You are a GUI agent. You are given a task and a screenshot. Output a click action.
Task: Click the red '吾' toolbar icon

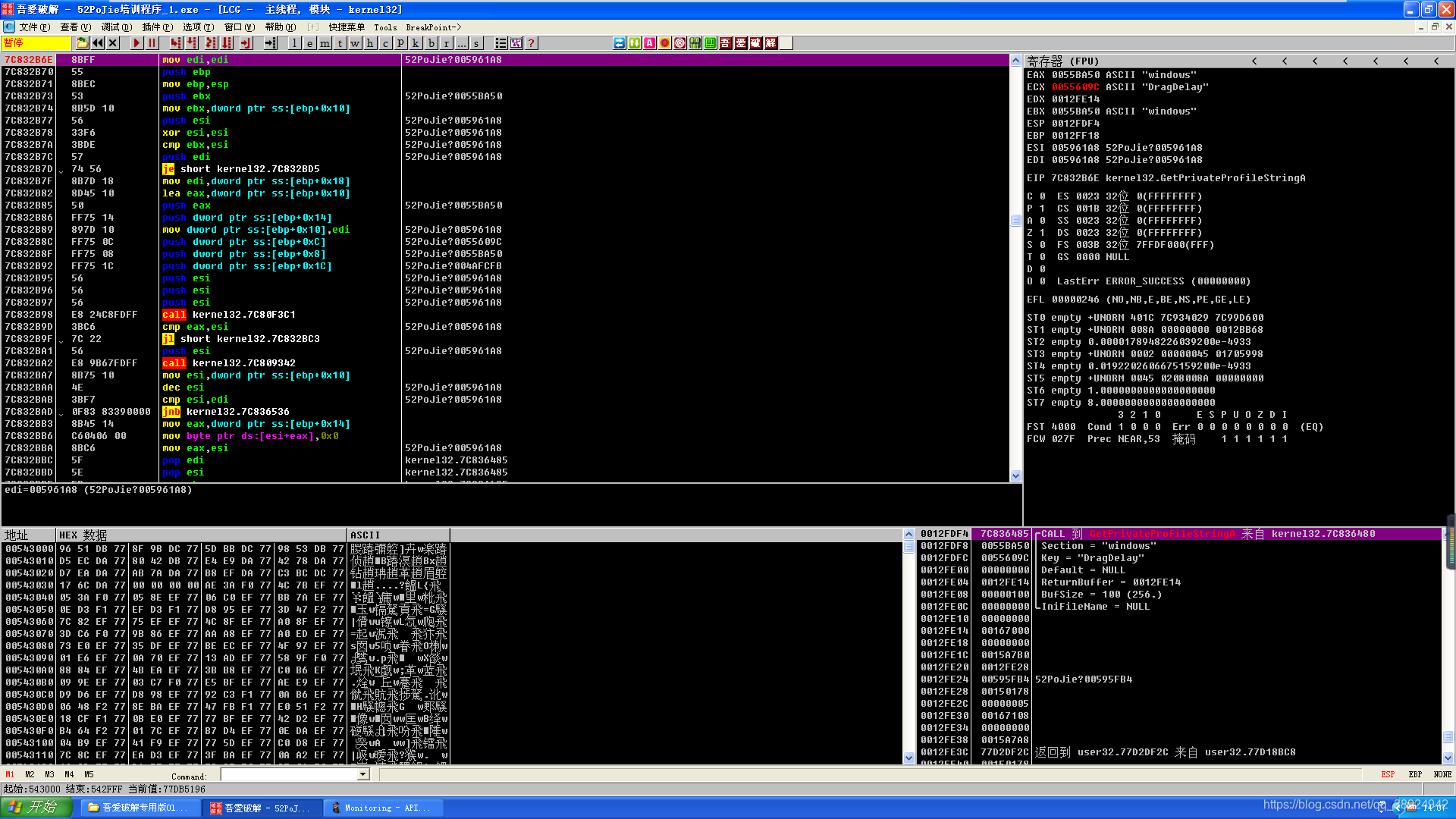point(726,43)
